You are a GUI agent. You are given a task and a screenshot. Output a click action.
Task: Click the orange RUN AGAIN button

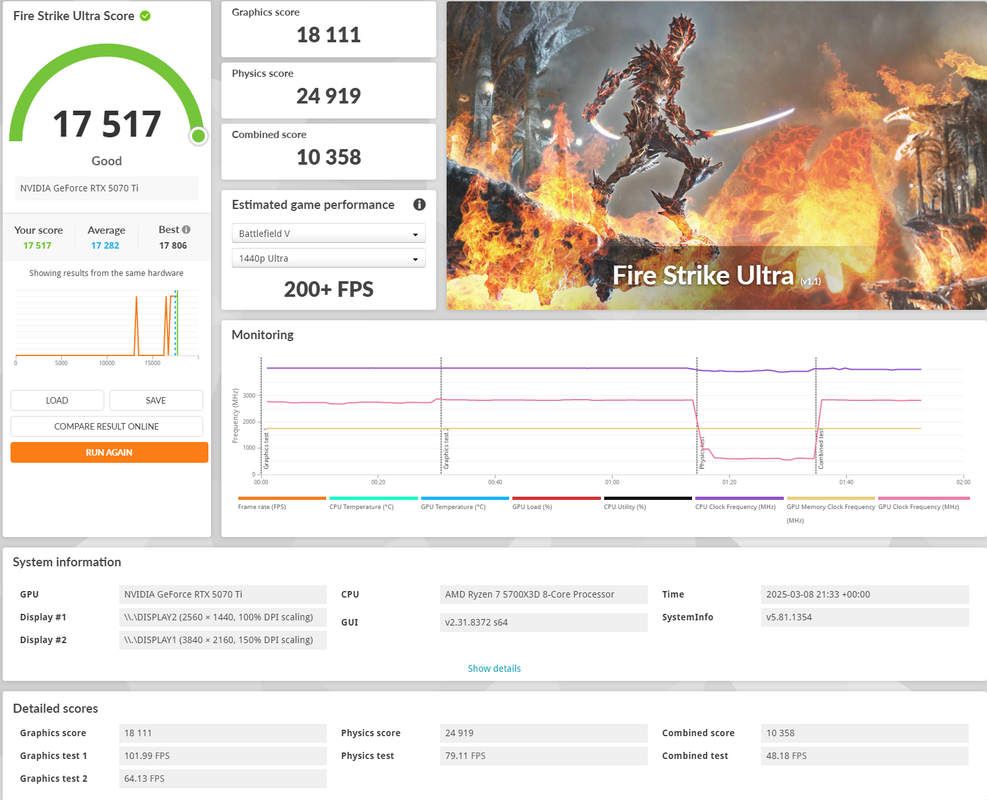pos(109,453)
